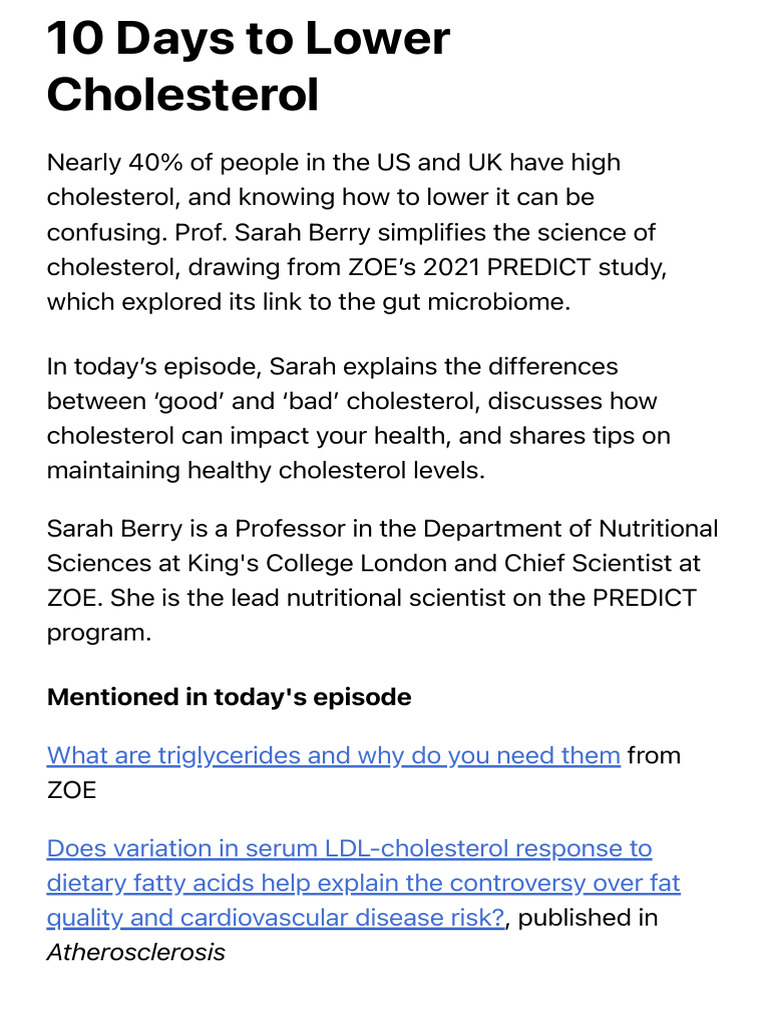Open the 'What are triglycerides' link
The height and width of the screenshot is (1024, 768).
[x=333, y=756]
